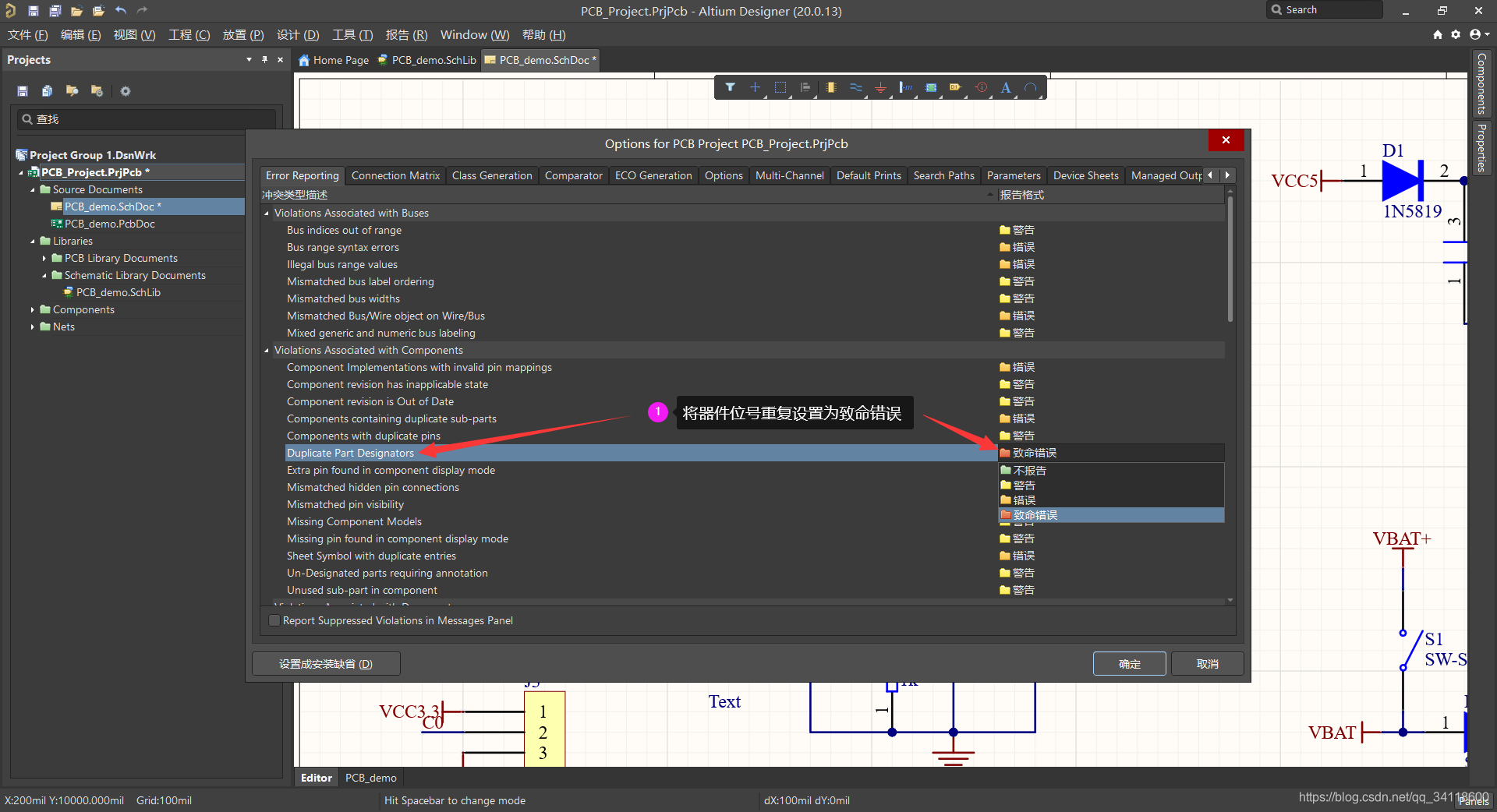This screenshot has width=1497, height=812.
Task: Click 确定 button
Action: (x=1129, y=664)
